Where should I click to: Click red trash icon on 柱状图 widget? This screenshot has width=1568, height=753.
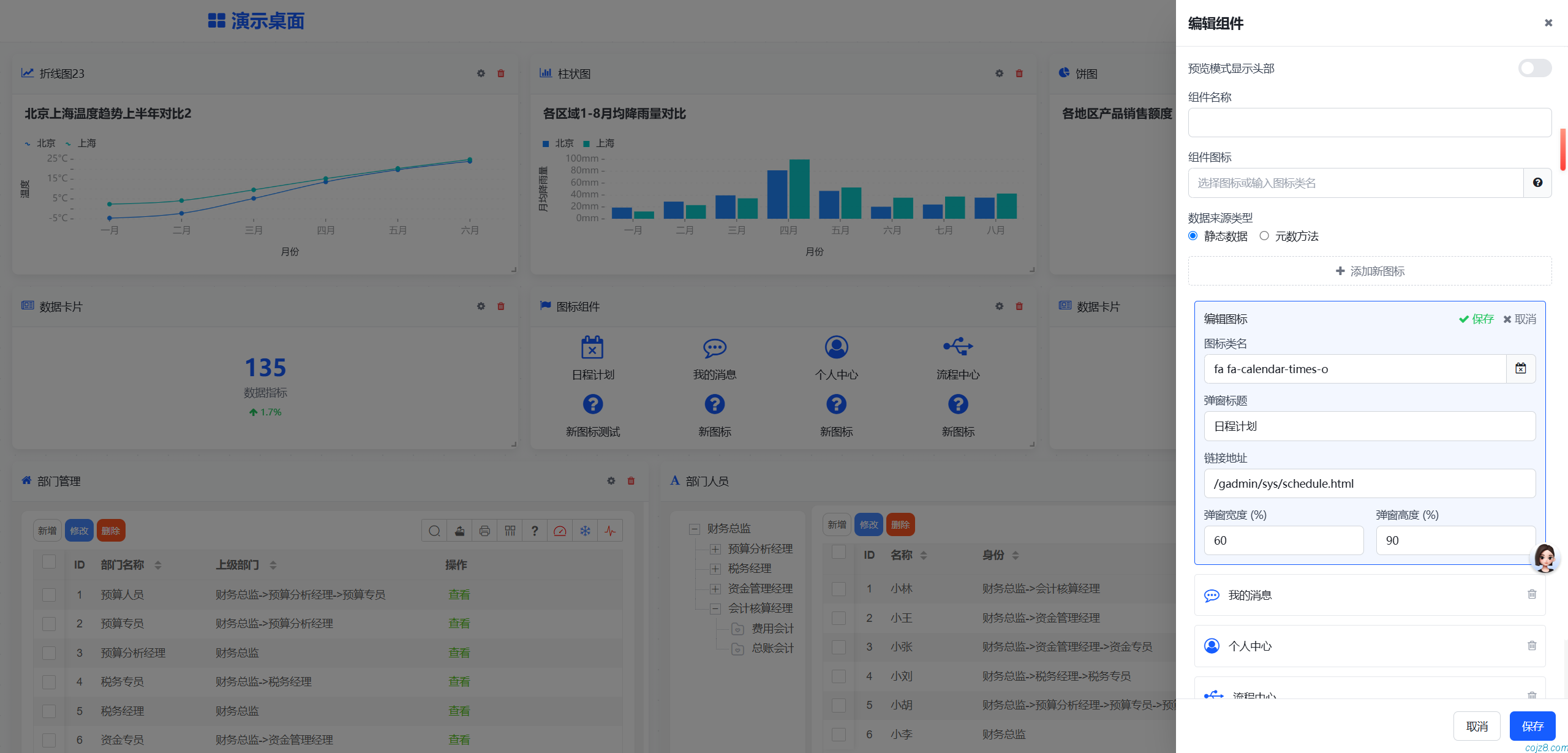point(1019,74)
